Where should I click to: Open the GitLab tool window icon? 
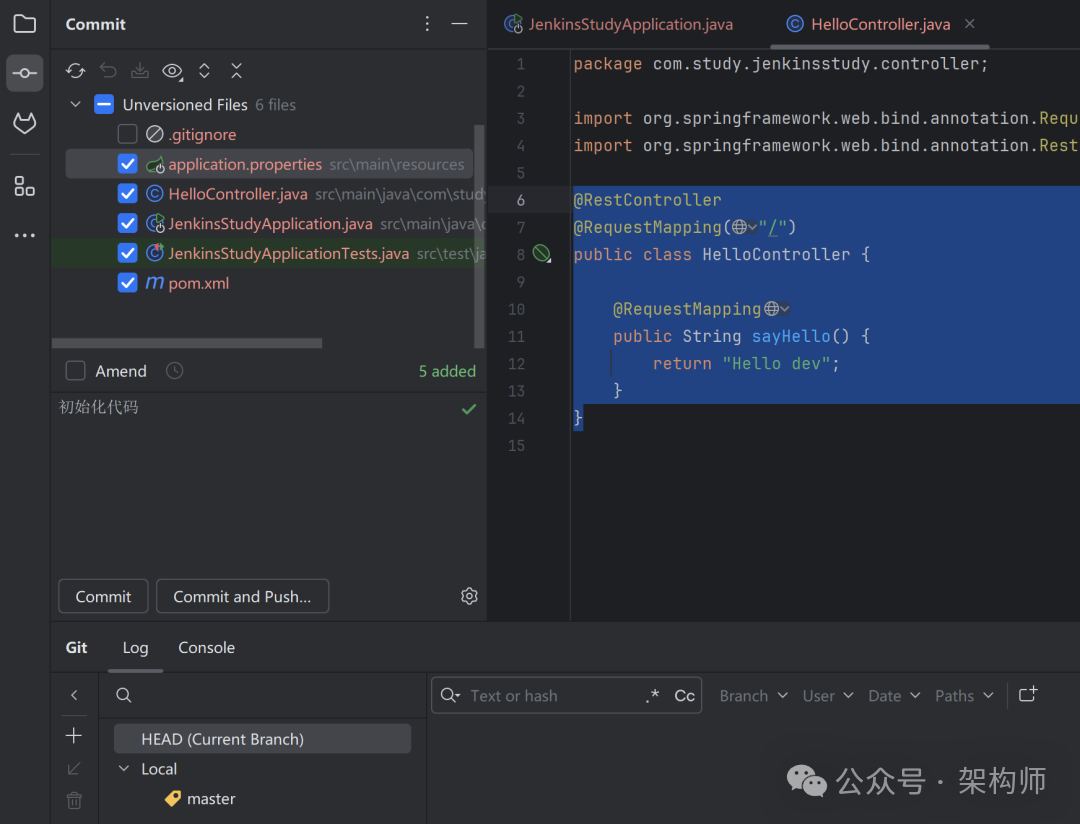(x=25, y=124)
